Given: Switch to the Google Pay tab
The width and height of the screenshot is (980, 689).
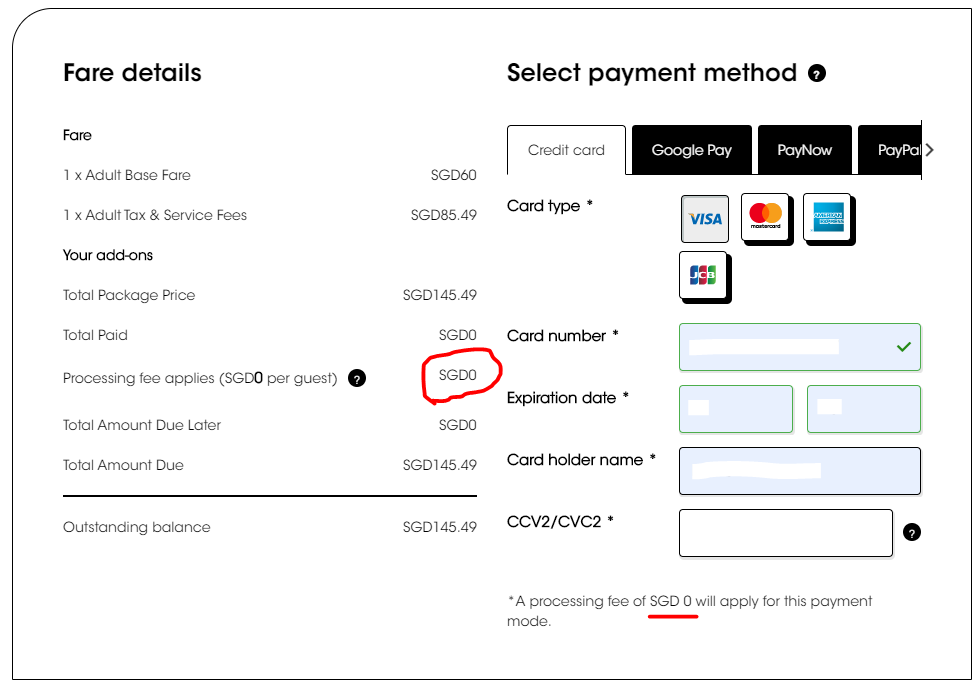Looking at the screenshot, I should (692, 150).
